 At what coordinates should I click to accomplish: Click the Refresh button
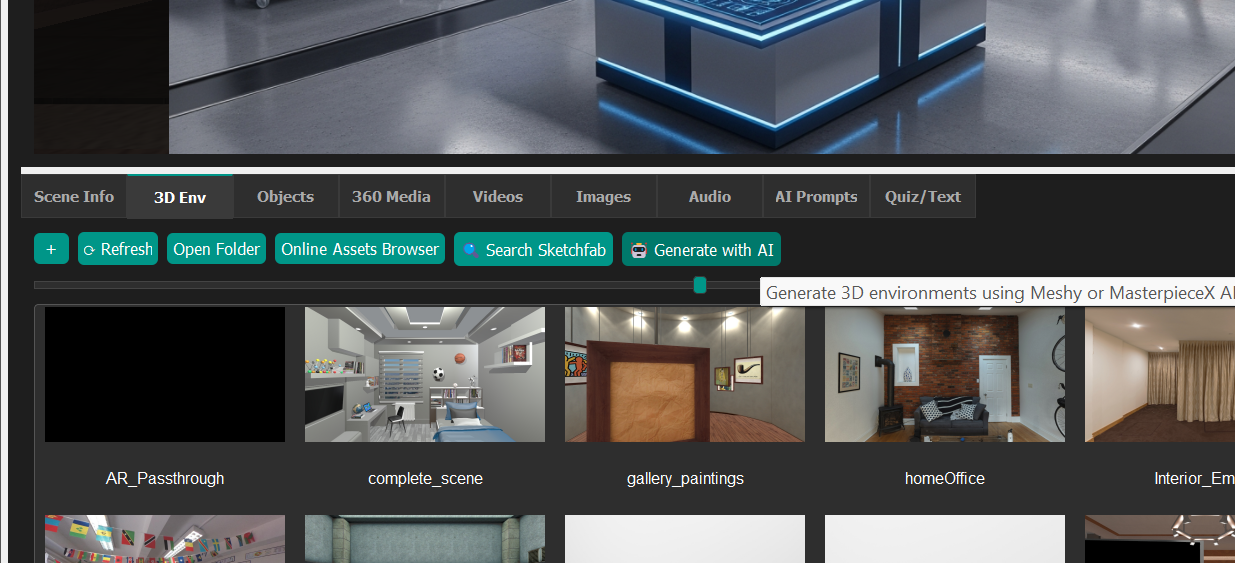[118, 249]
